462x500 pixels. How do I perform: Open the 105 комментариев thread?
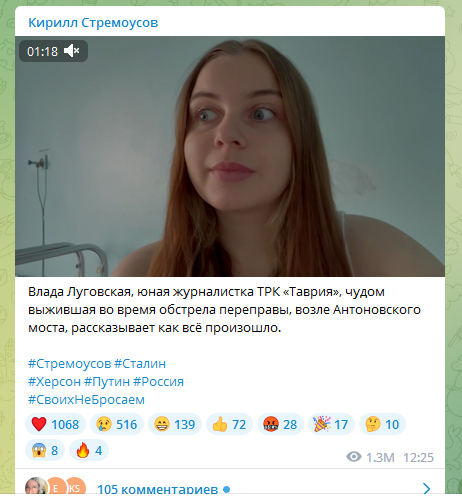pos(158,489)
